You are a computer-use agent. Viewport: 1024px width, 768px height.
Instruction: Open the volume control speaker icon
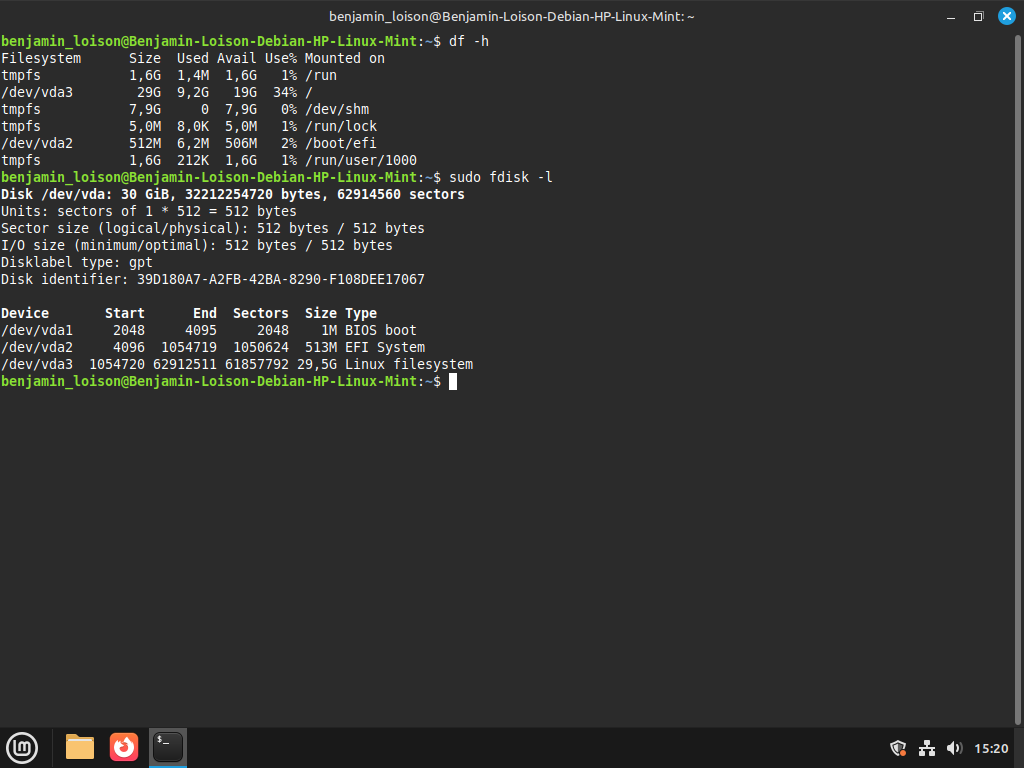click(954, 748)
